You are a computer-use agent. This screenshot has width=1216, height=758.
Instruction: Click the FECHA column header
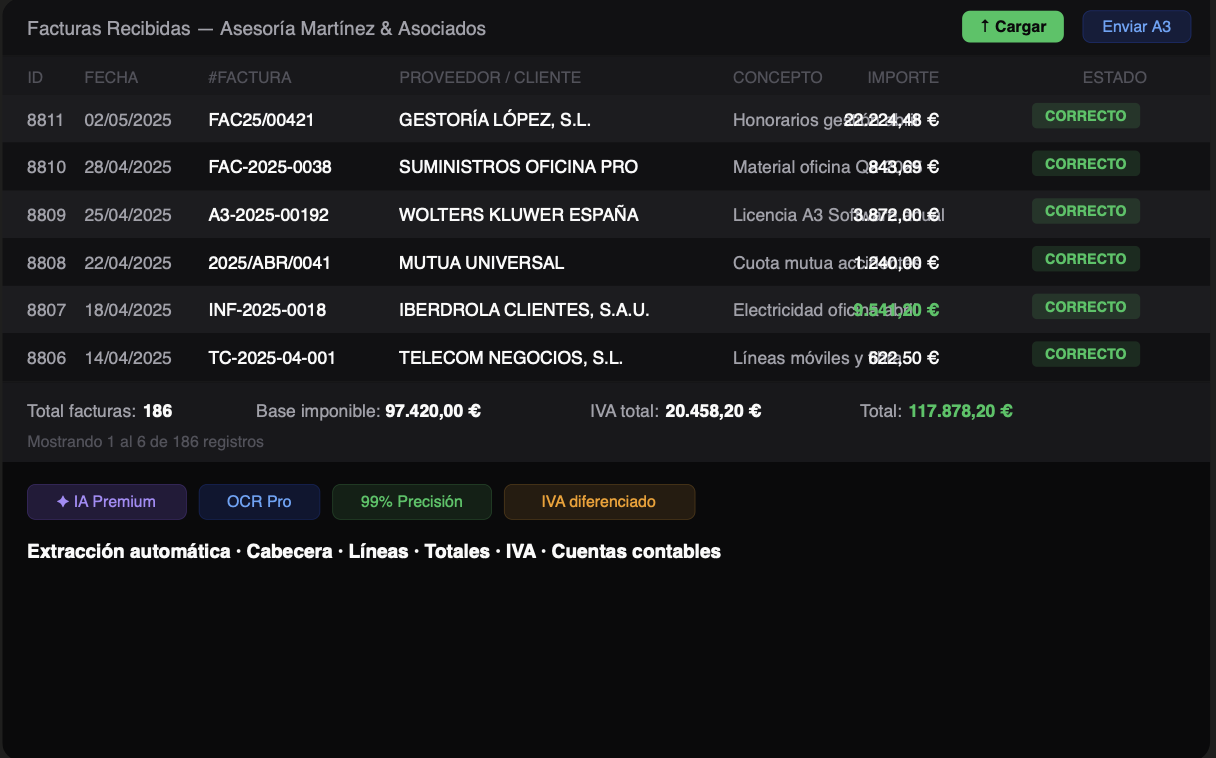point(111,78)
